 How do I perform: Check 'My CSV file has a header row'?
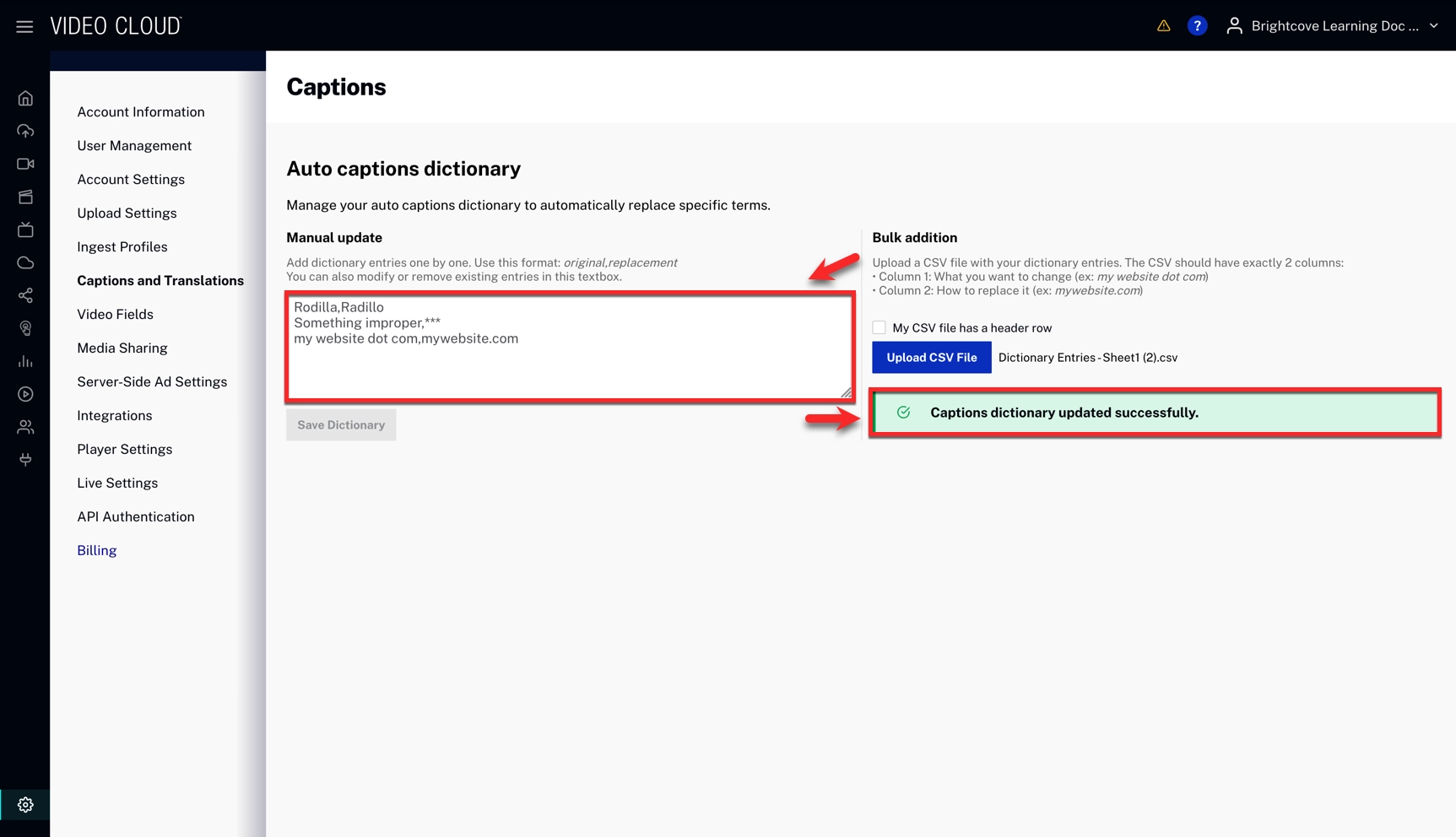[879, 327]
